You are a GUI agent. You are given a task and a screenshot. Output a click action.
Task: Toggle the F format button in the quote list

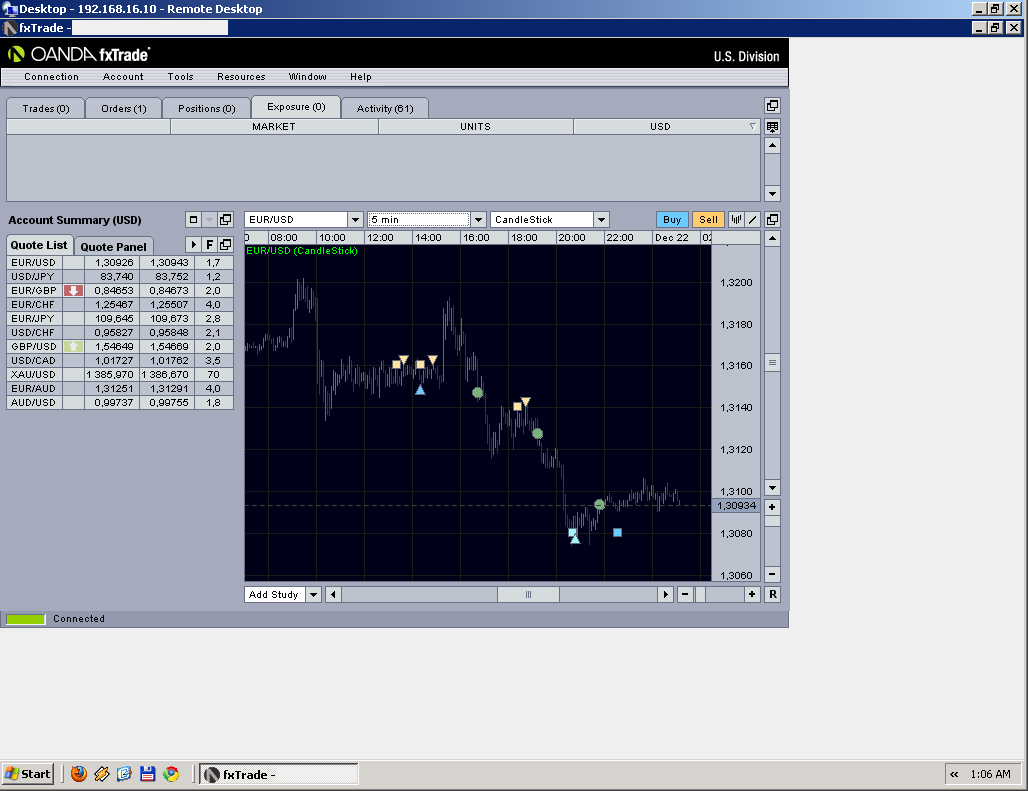tap(209, 244)
